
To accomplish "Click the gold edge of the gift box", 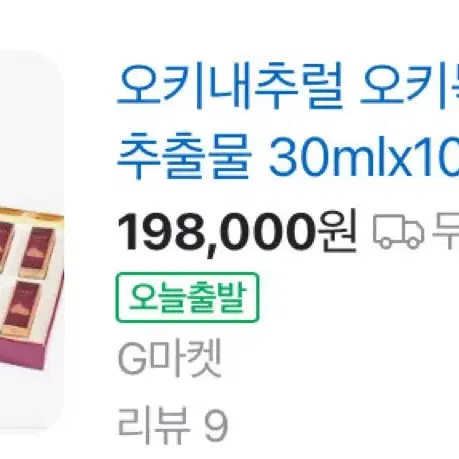I will 30,213.
